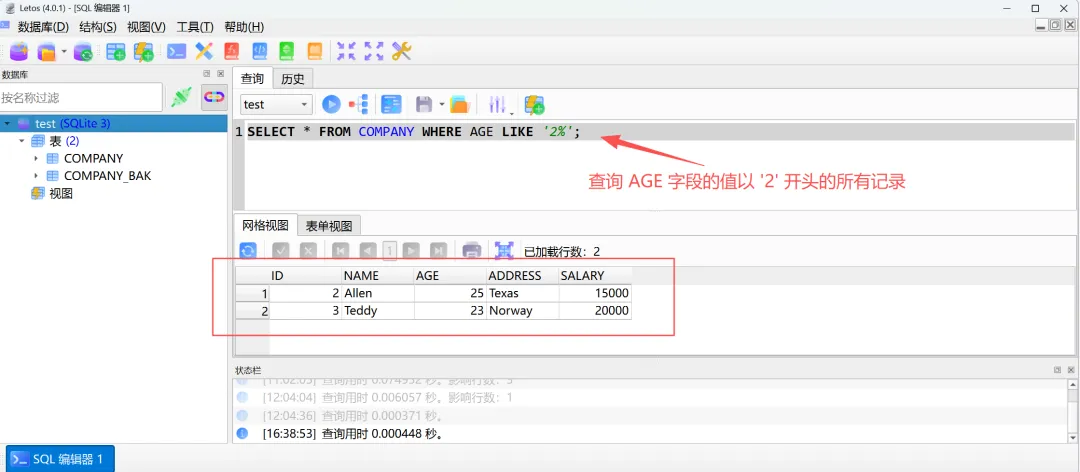Image resolution: width=1080 pixels, height=472 pixels.
Task: Go to last page of results
Action: point(438,252)
